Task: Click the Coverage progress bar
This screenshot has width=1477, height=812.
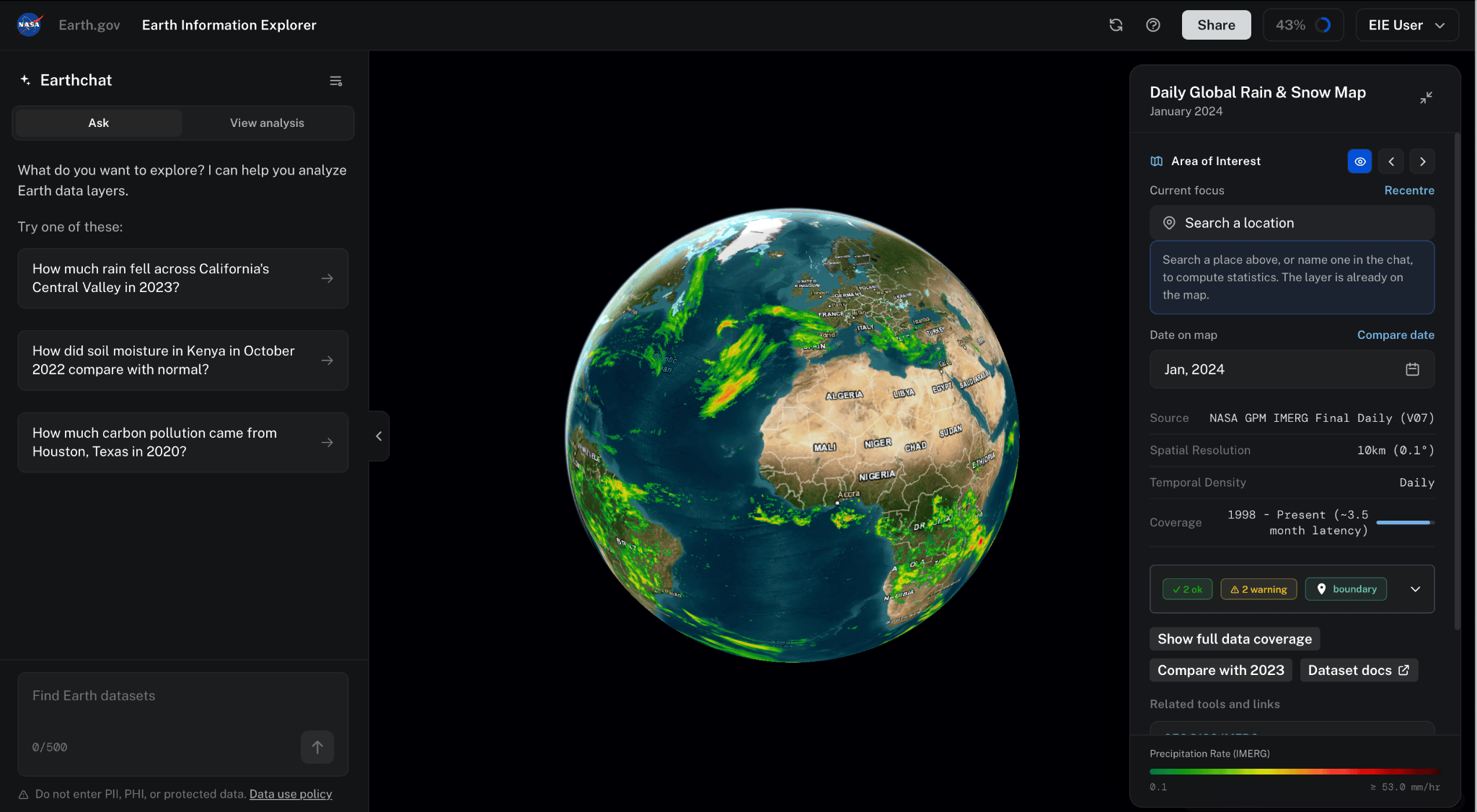Action: tap(1405, 523)
